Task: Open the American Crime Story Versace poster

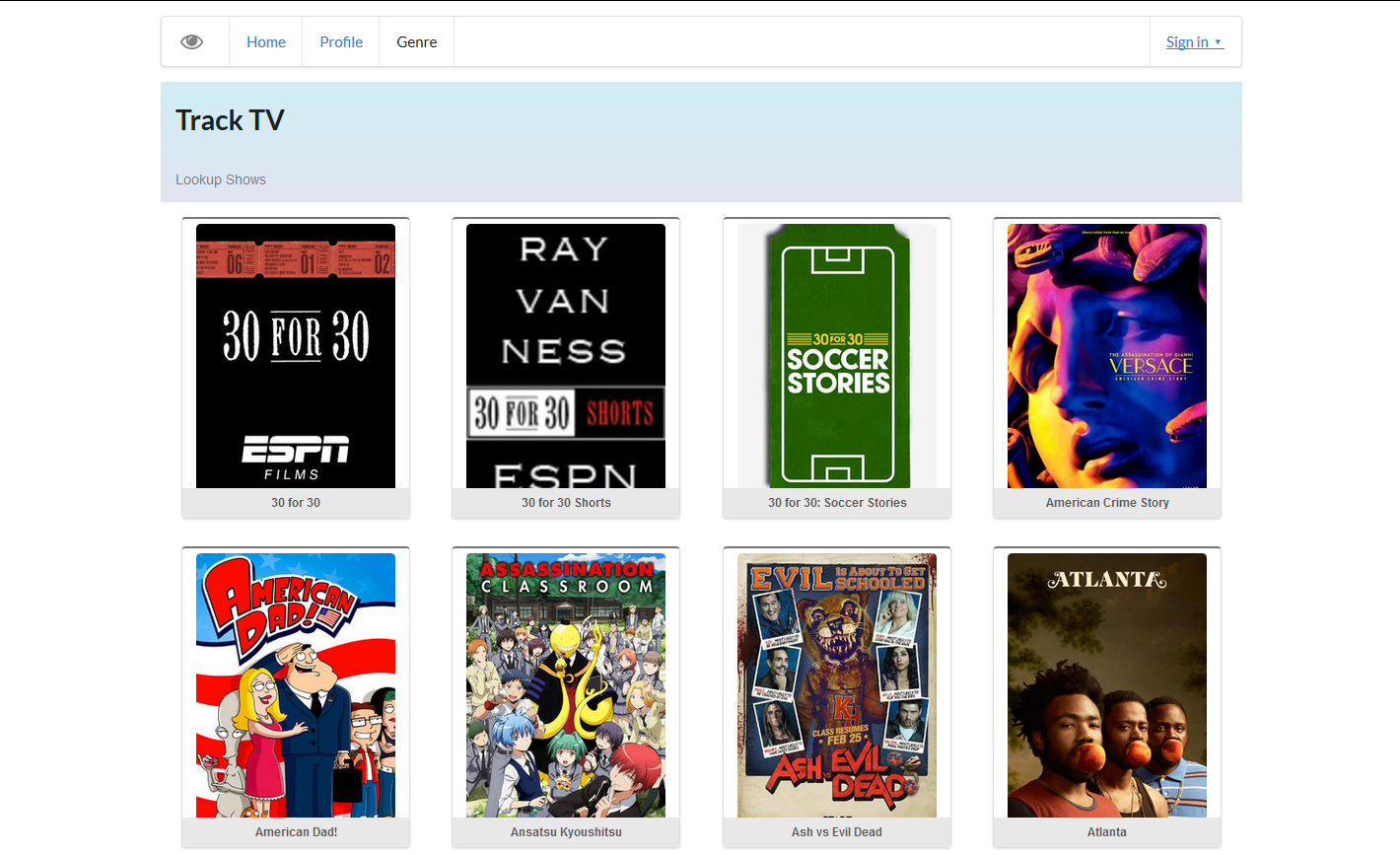Action: (x=1107, y=356)
